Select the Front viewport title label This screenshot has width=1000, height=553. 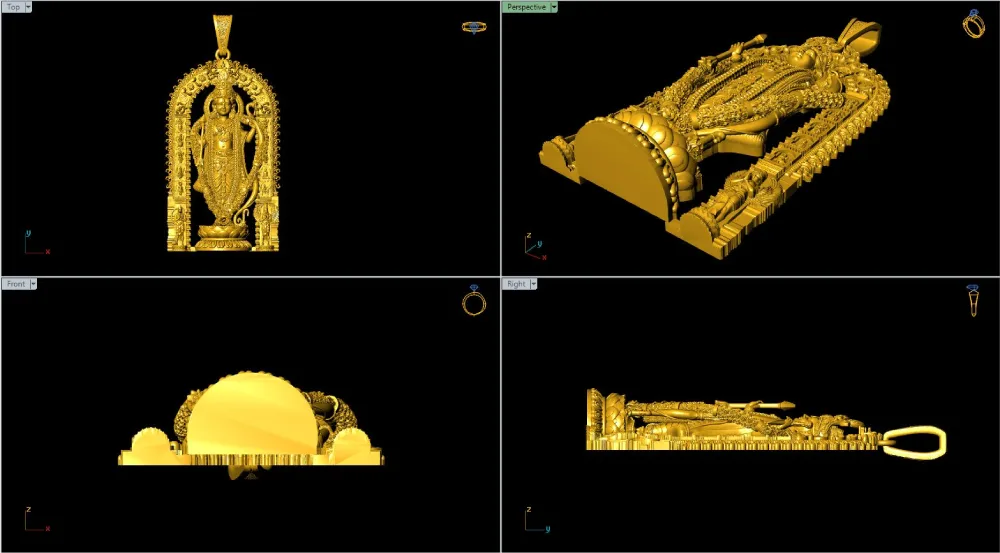click(16, 284)
